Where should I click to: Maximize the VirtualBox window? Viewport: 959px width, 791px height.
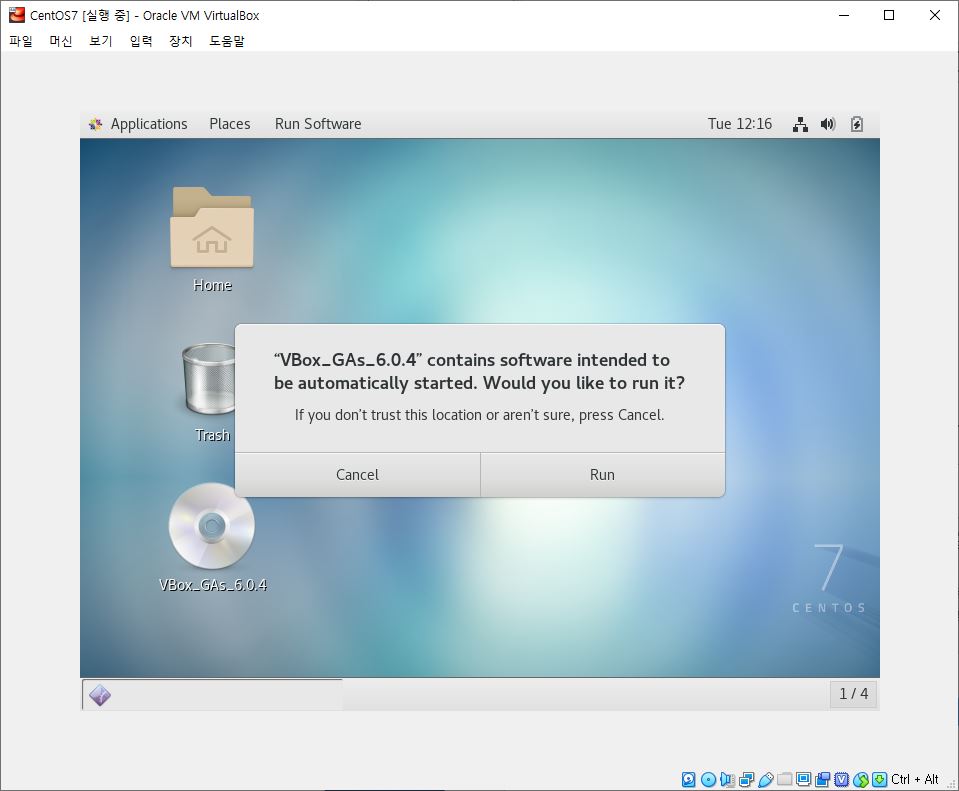click(x=889, y=15)
